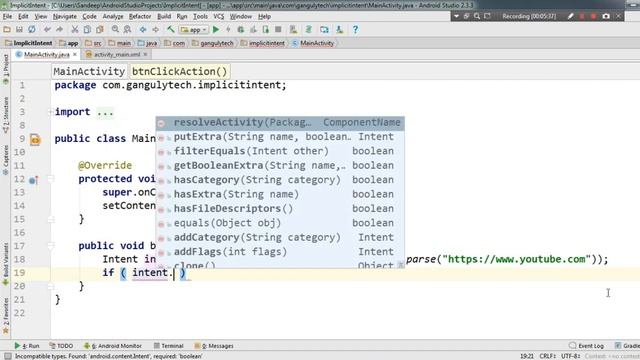The width and height of the screenshot is (640, 360).
Task: Click the navigate Forward arrow icon
Action: pyautogui.click(x=156, y=29)
